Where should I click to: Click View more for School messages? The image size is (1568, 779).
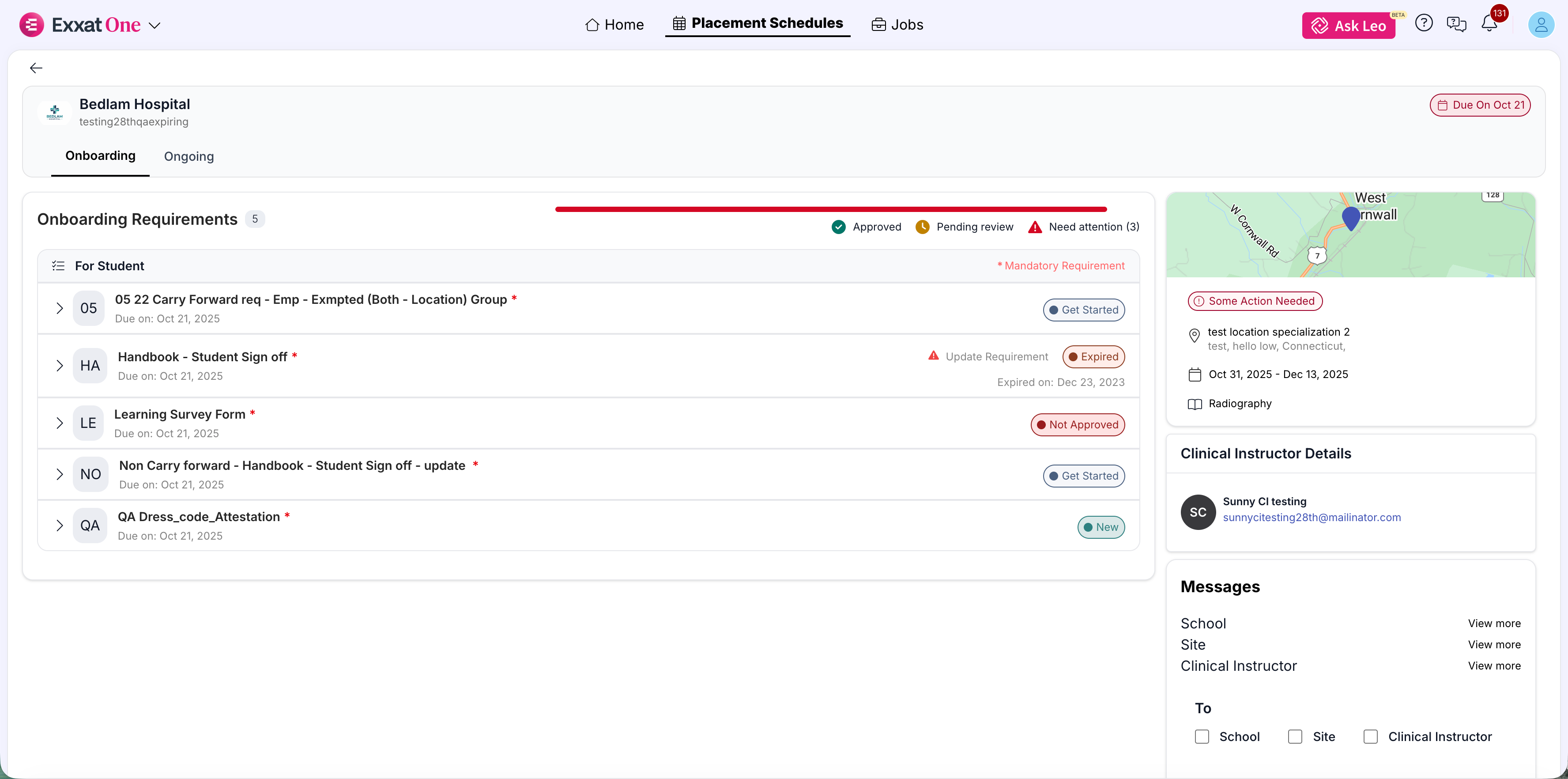[x=1494, y=623]
